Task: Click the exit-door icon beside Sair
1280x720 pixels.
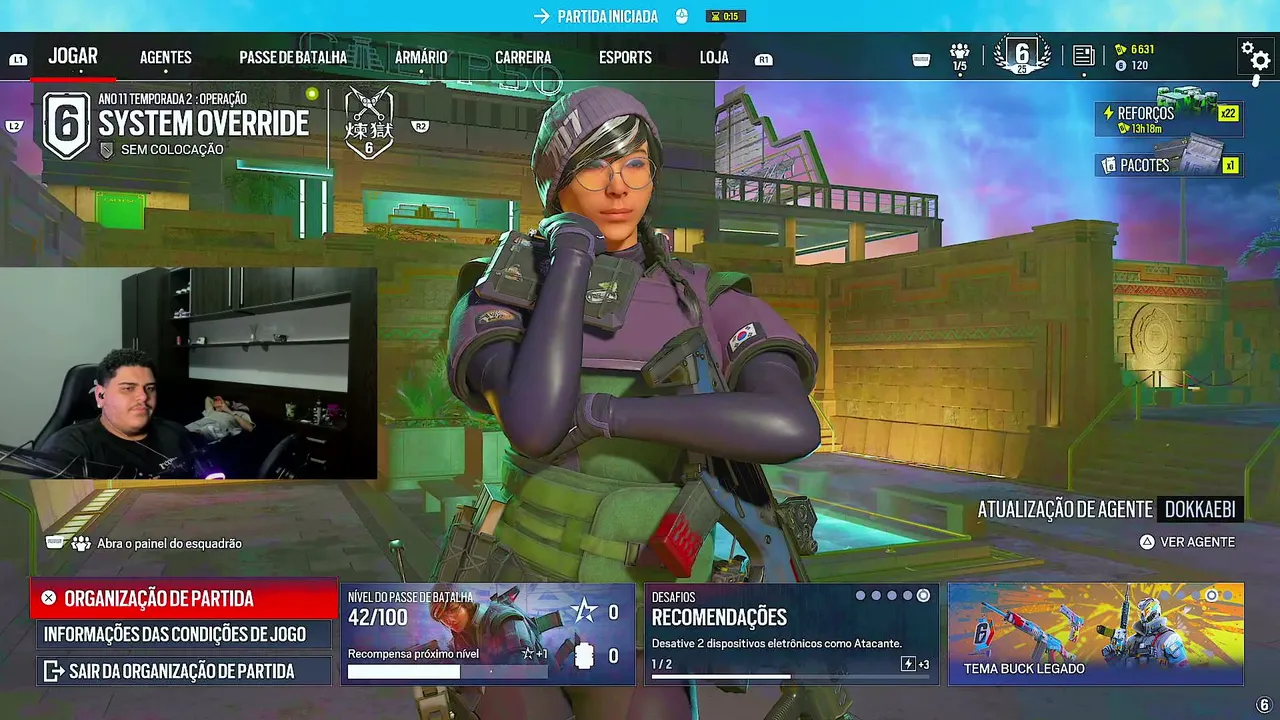Action: [52, 671]
